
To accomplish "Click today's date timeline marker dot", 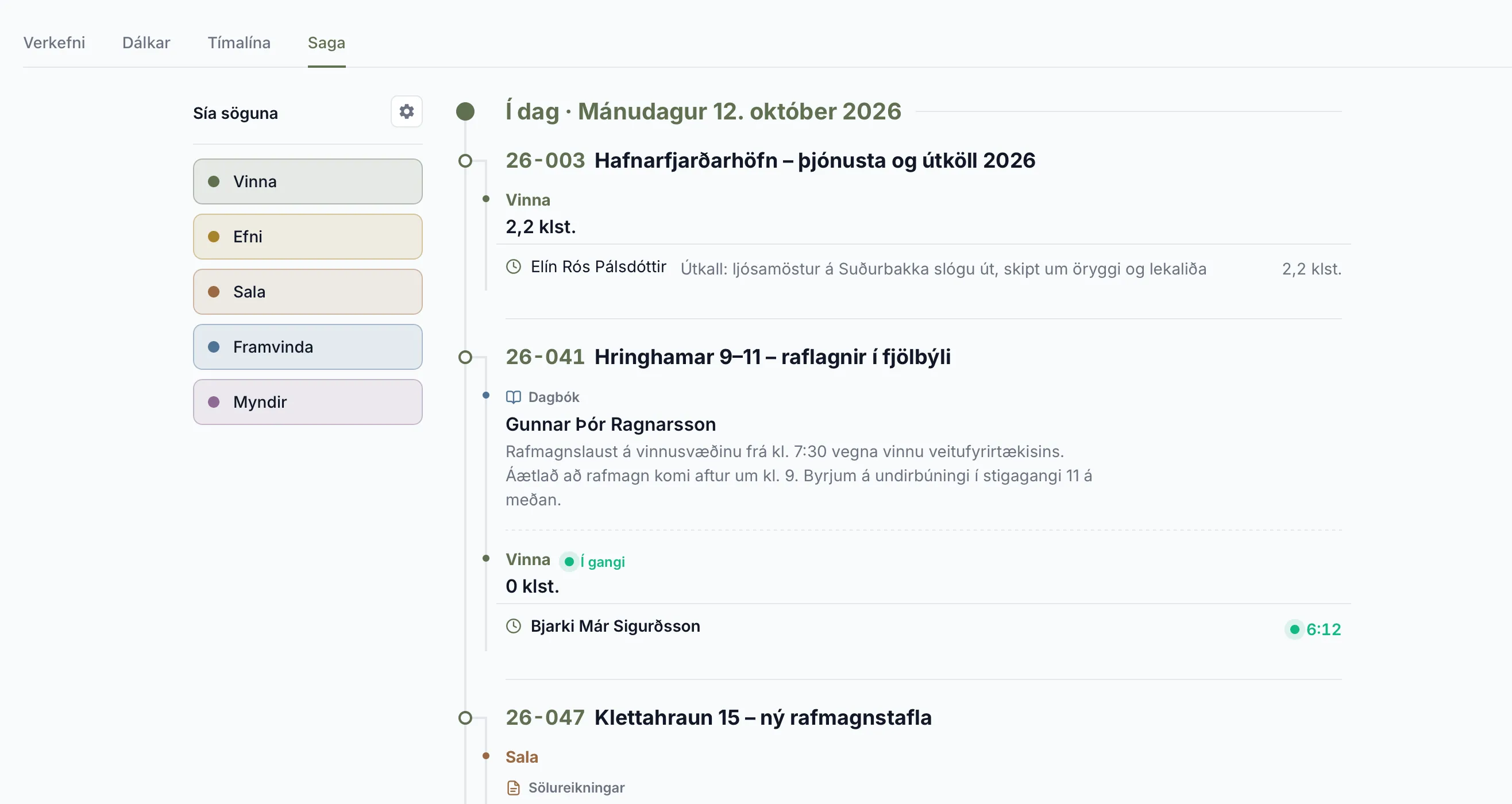I will click(465, 111).
